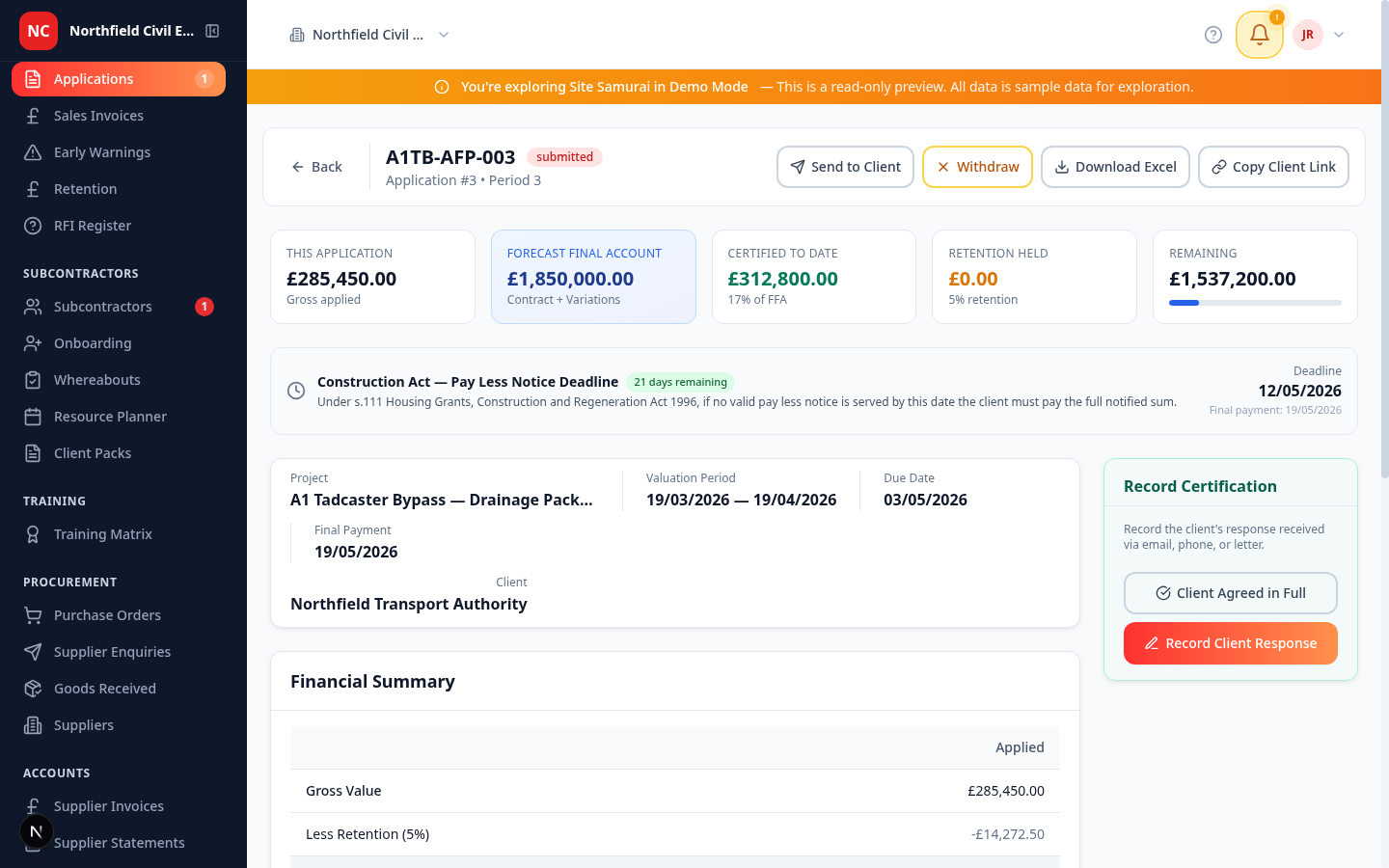Select the Supplier Enquiries send icon
This screenshot has width=1389, height=868.
(x=33, y=651)
